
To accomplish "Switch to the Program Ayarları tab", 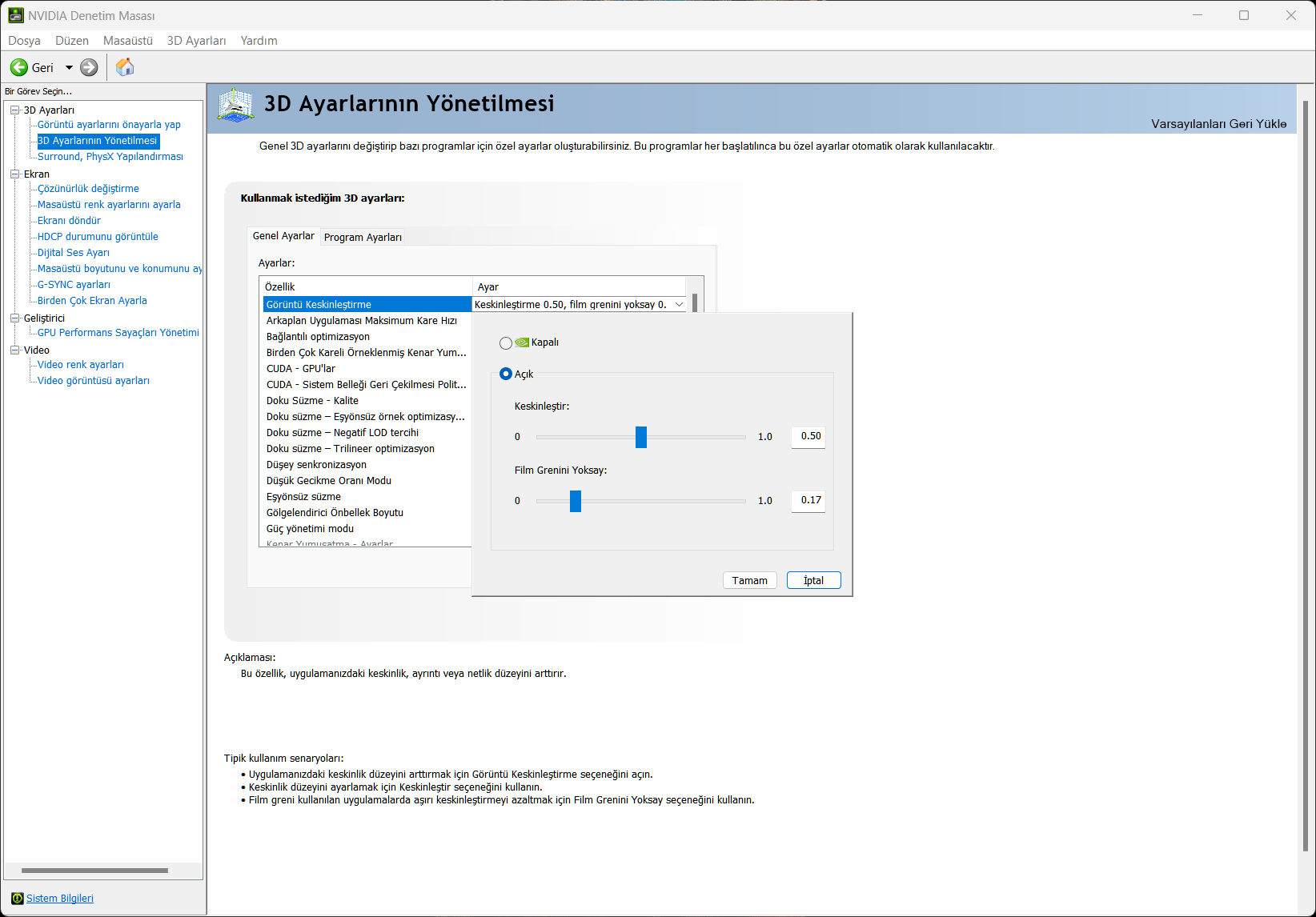I will tap(363, 237).
